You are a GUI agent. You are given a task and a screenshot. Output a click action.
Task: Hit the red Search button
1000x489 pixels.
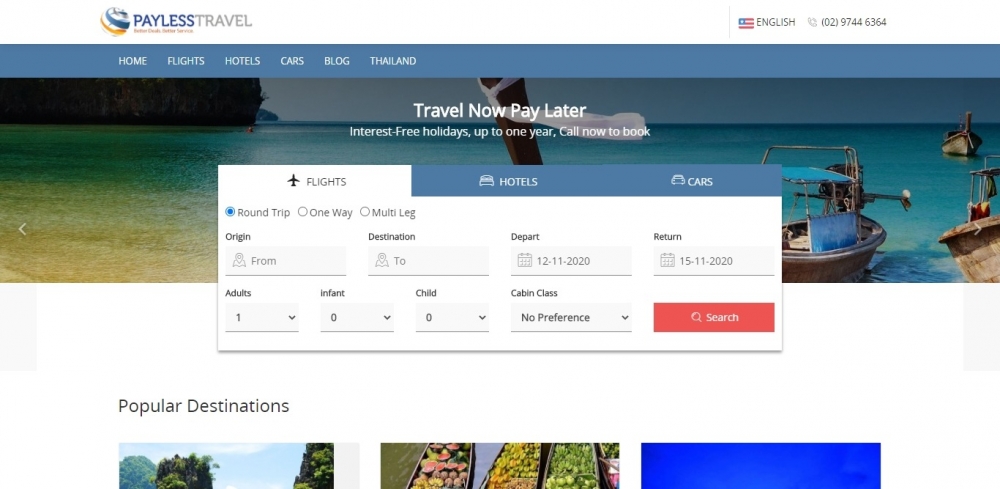(714, 317)
